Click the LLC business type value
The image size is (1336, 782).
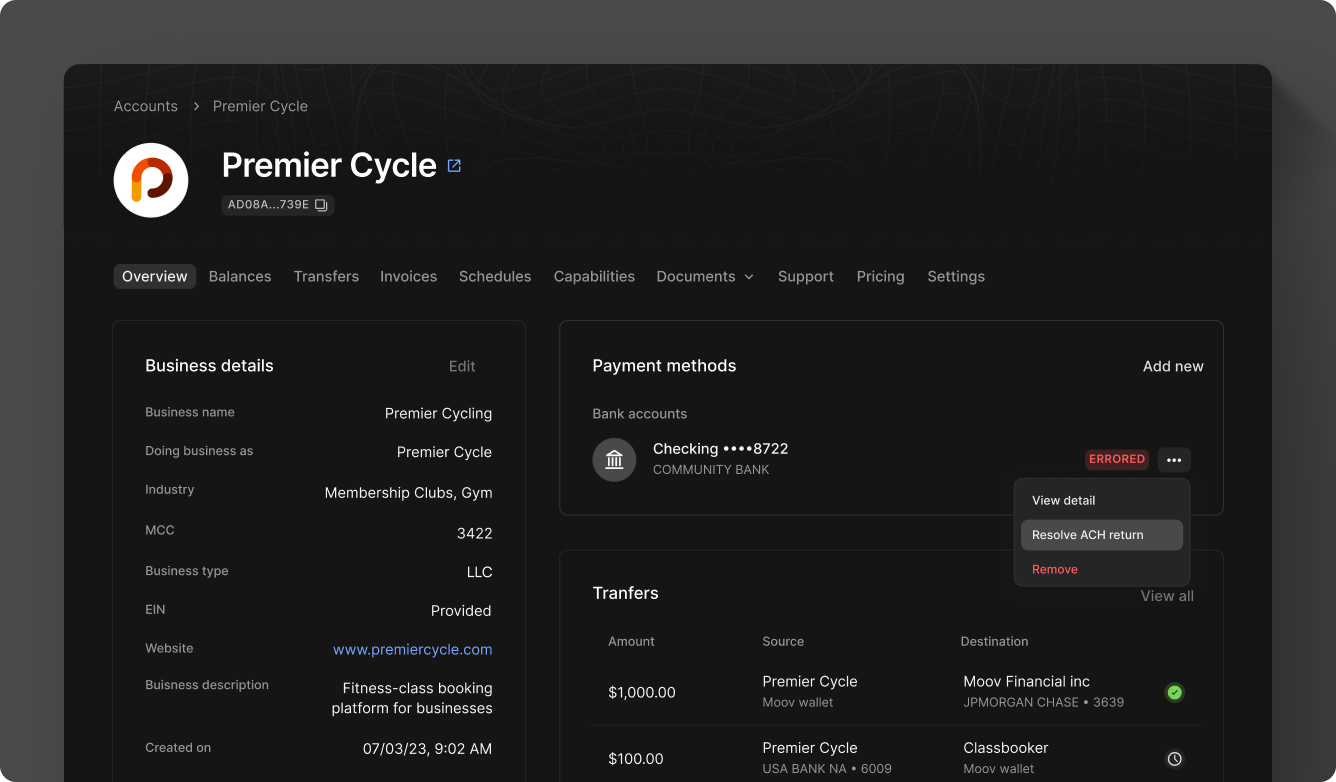tap(479, 573)
